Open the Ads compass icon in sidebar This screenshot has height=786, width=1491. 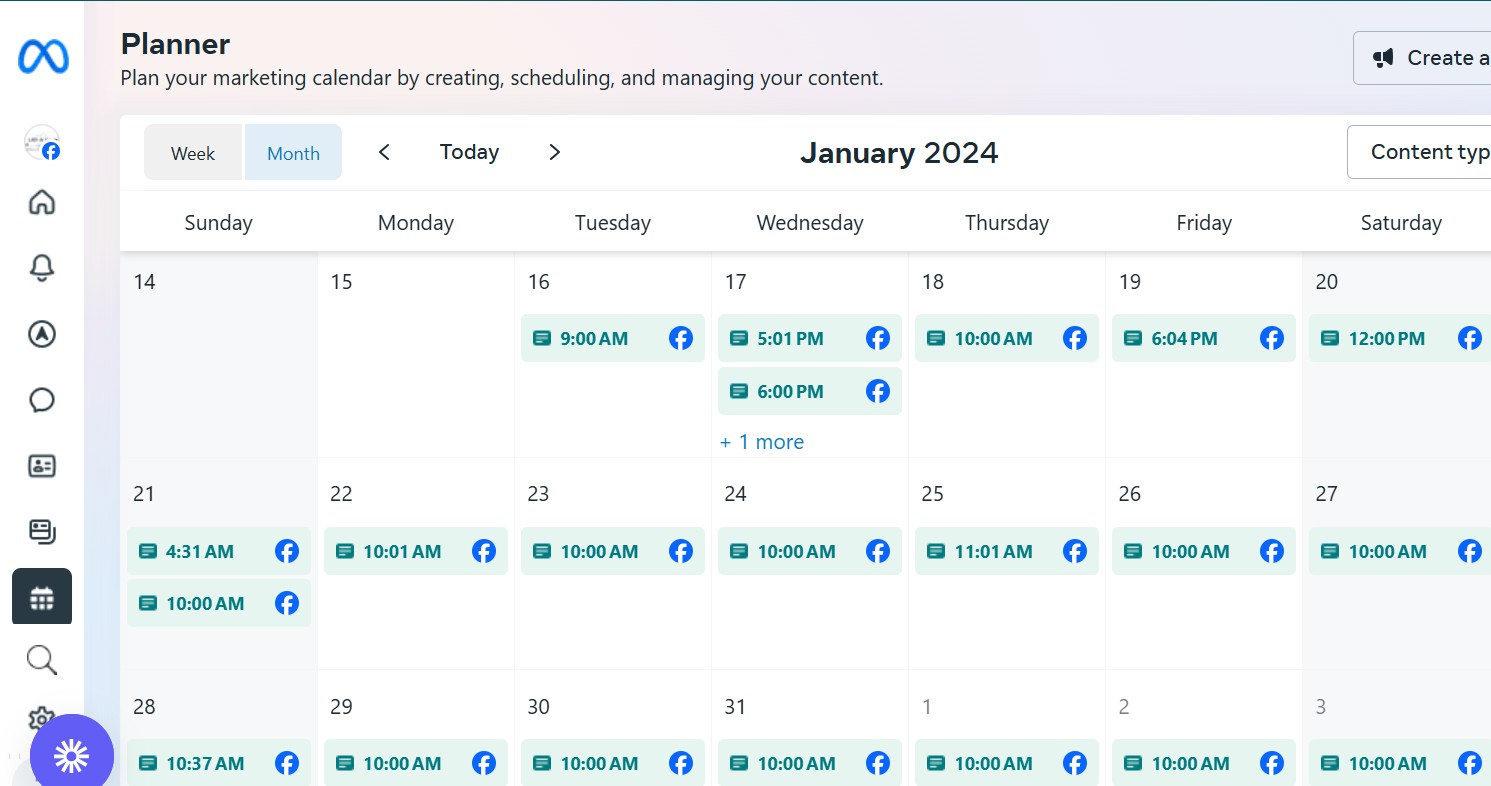coord(42,334)
